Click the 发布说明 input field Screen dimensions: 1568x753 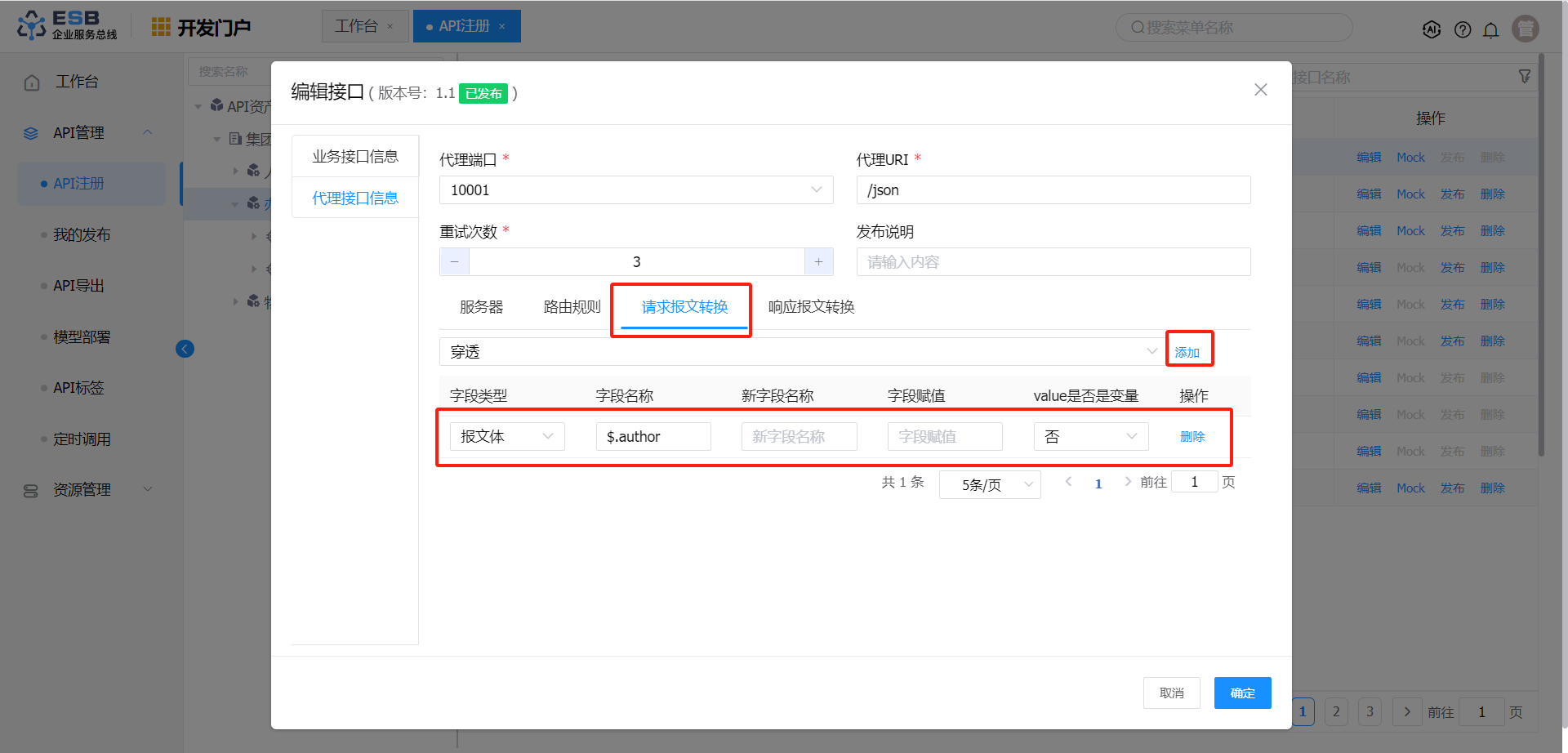[1053, 262]
